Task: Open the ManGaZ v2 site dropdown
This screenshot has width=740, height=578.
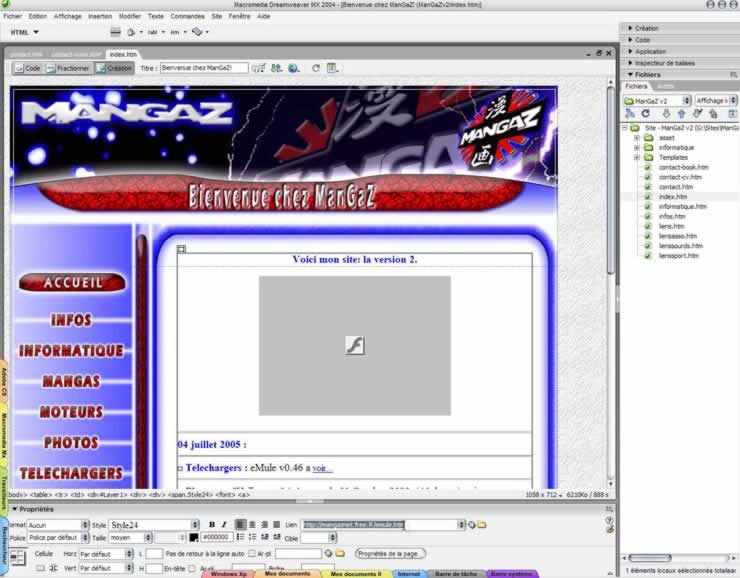Action: pos(657,101)
